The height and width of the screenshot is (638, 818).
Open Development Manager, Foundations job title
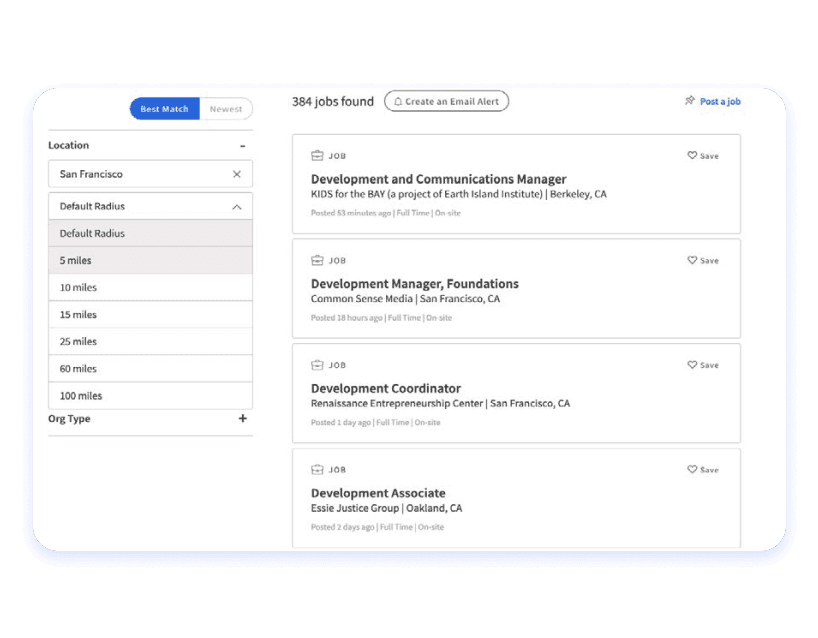click(x=414, y=284)
